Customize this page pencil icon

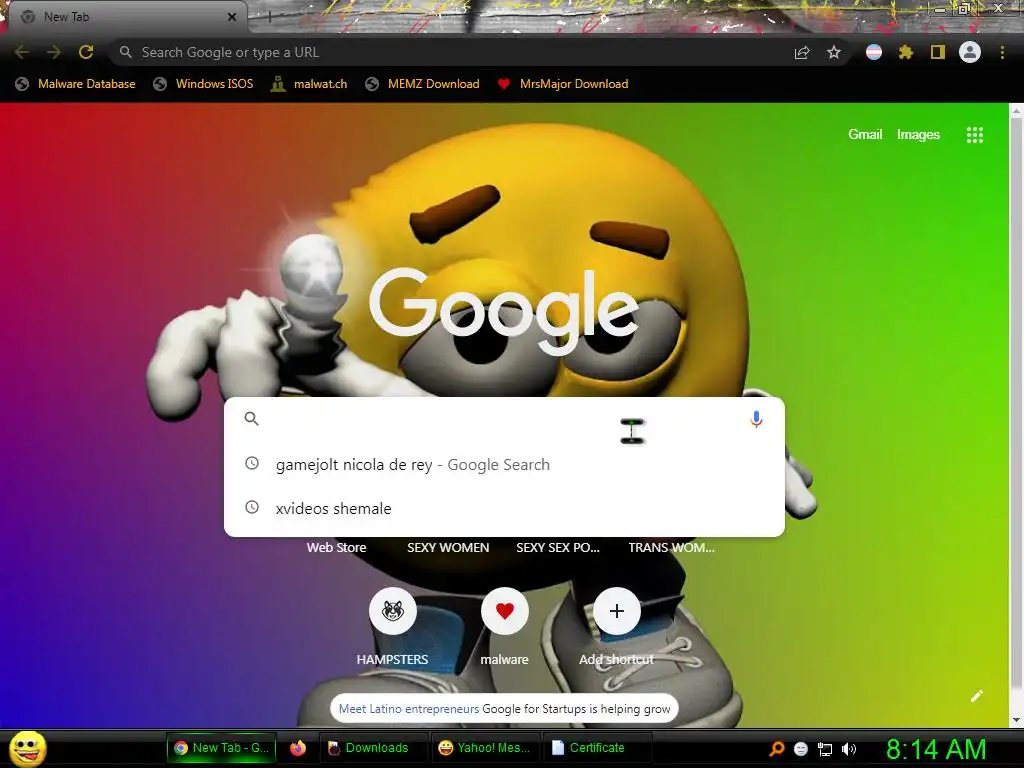tap(976, 696)
